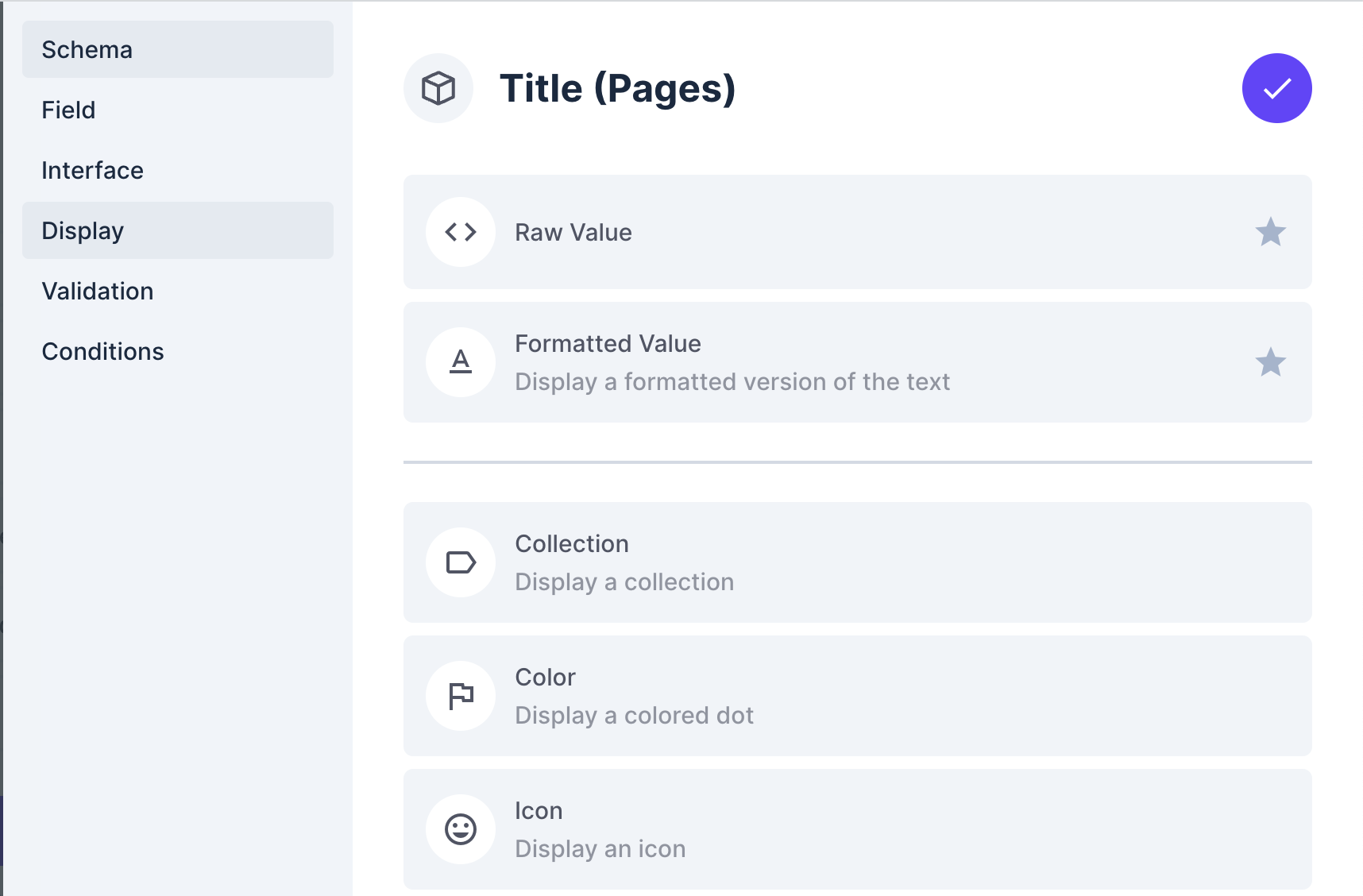Screen dimensions: 1363x896
Task: Click the code brackets icon for Raw Value
Action: (x=460, y=232)
